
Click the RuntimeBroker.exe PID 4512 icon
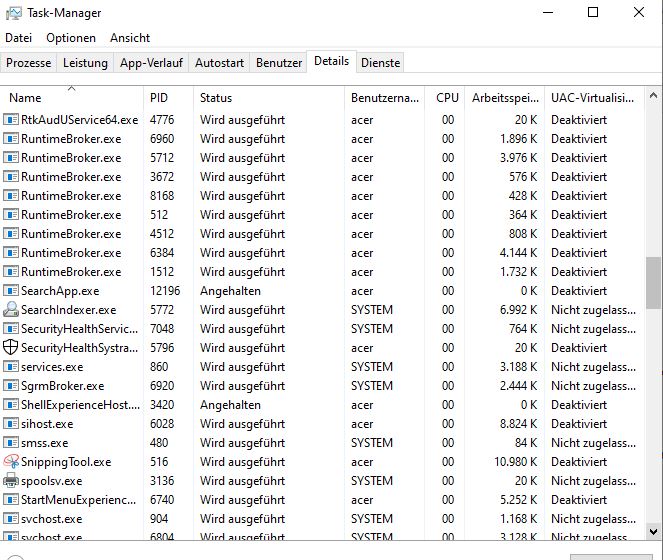[11, 234]
